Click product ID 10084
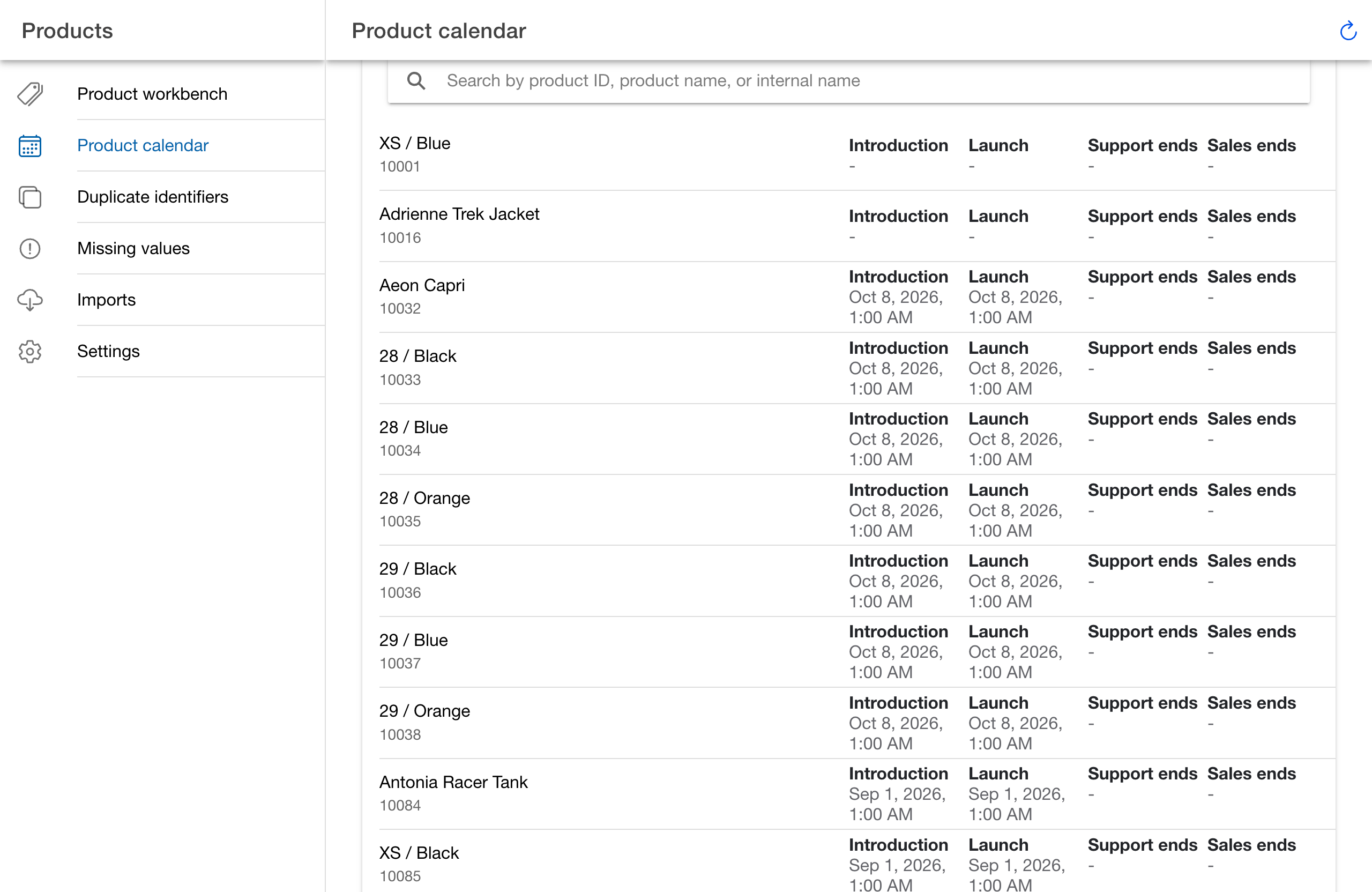The height and width of the screenshot is (892, 1372). (399, 806)
